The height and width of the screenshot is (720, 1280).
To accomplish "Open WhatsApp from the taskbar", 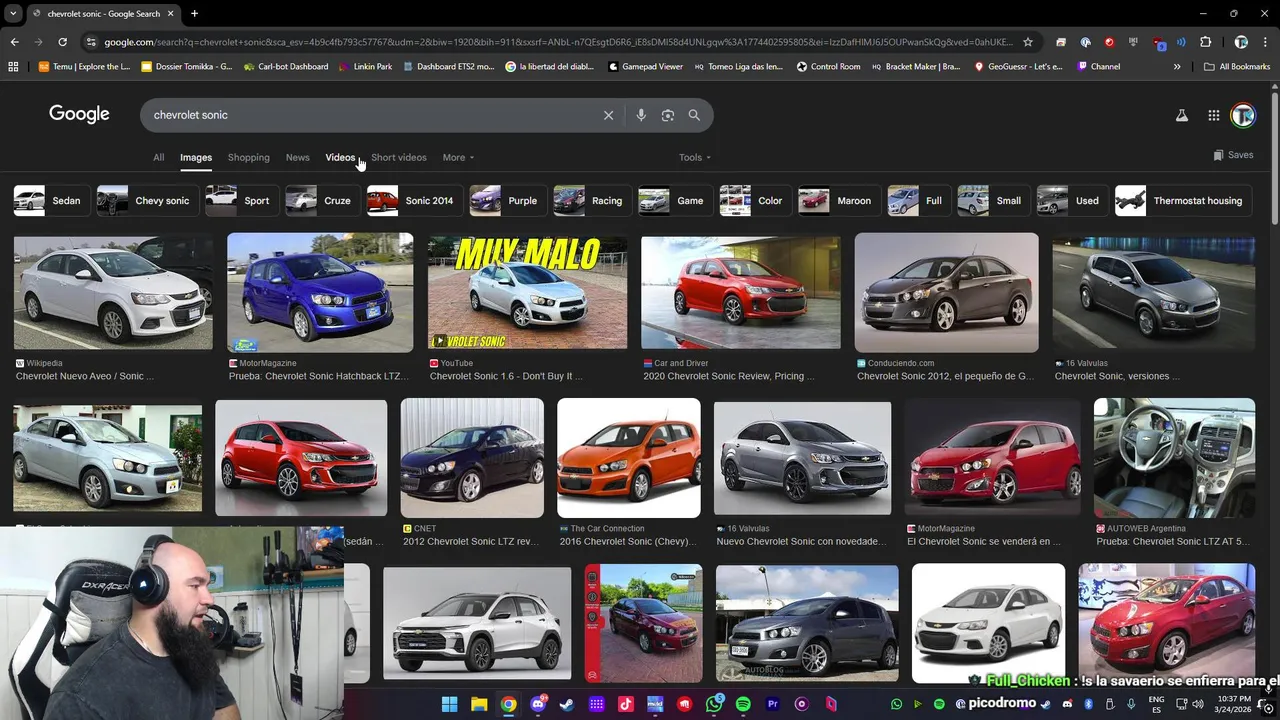I will (x=714, y=704).
